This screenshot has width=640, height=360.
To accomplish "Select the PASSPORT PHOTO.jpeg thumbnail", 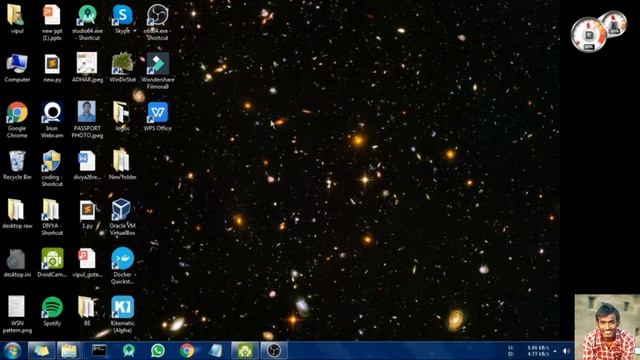I will click(87, 112).
